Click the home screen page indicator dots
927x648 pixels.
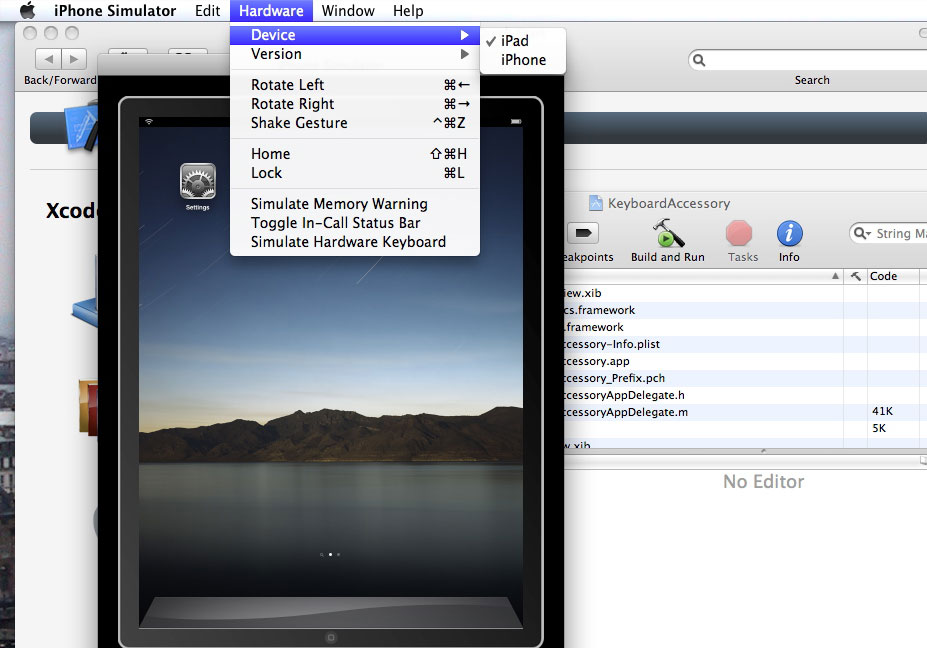coord(330,555)
